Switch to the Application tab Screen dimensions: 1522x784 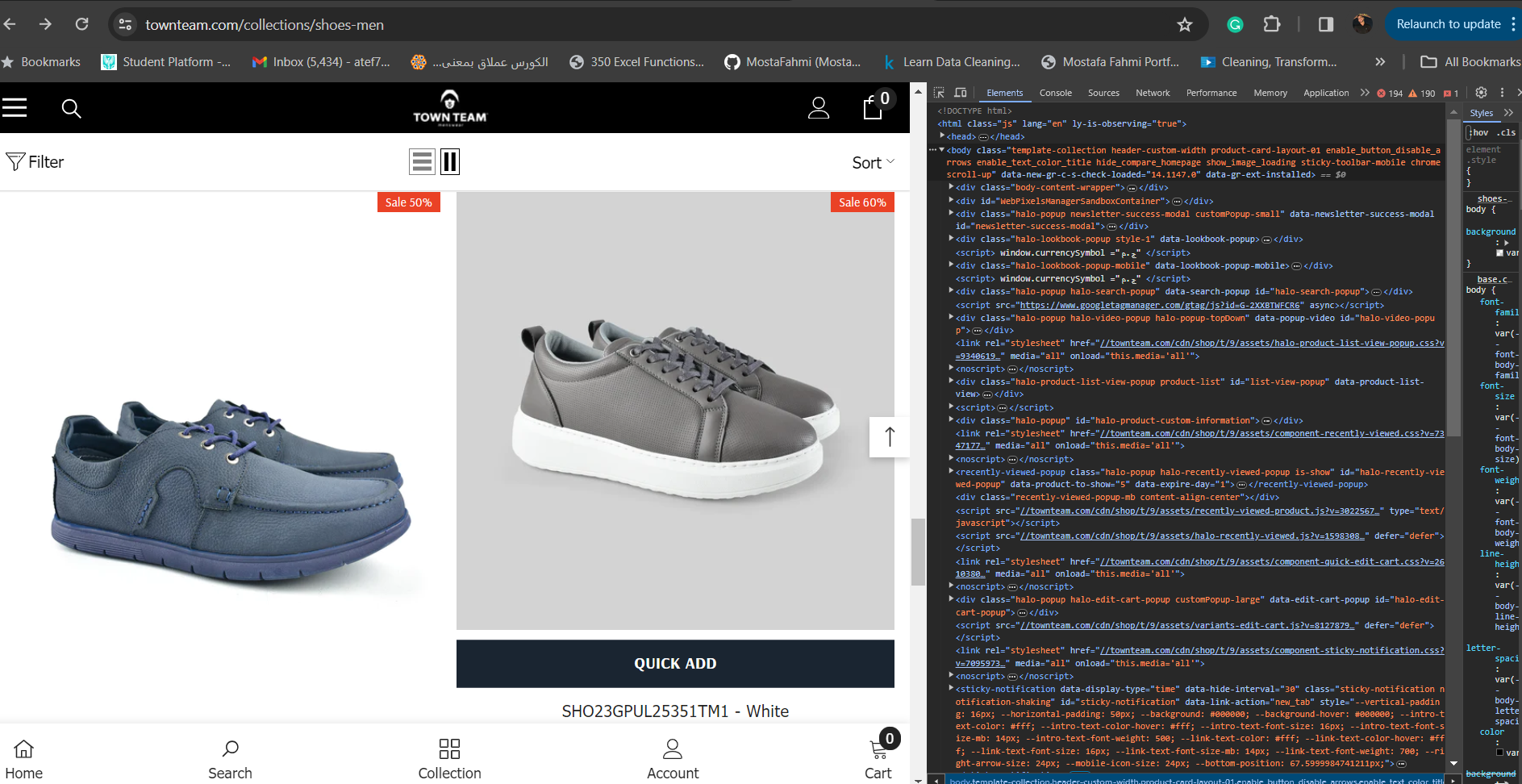pos(1326,94)
